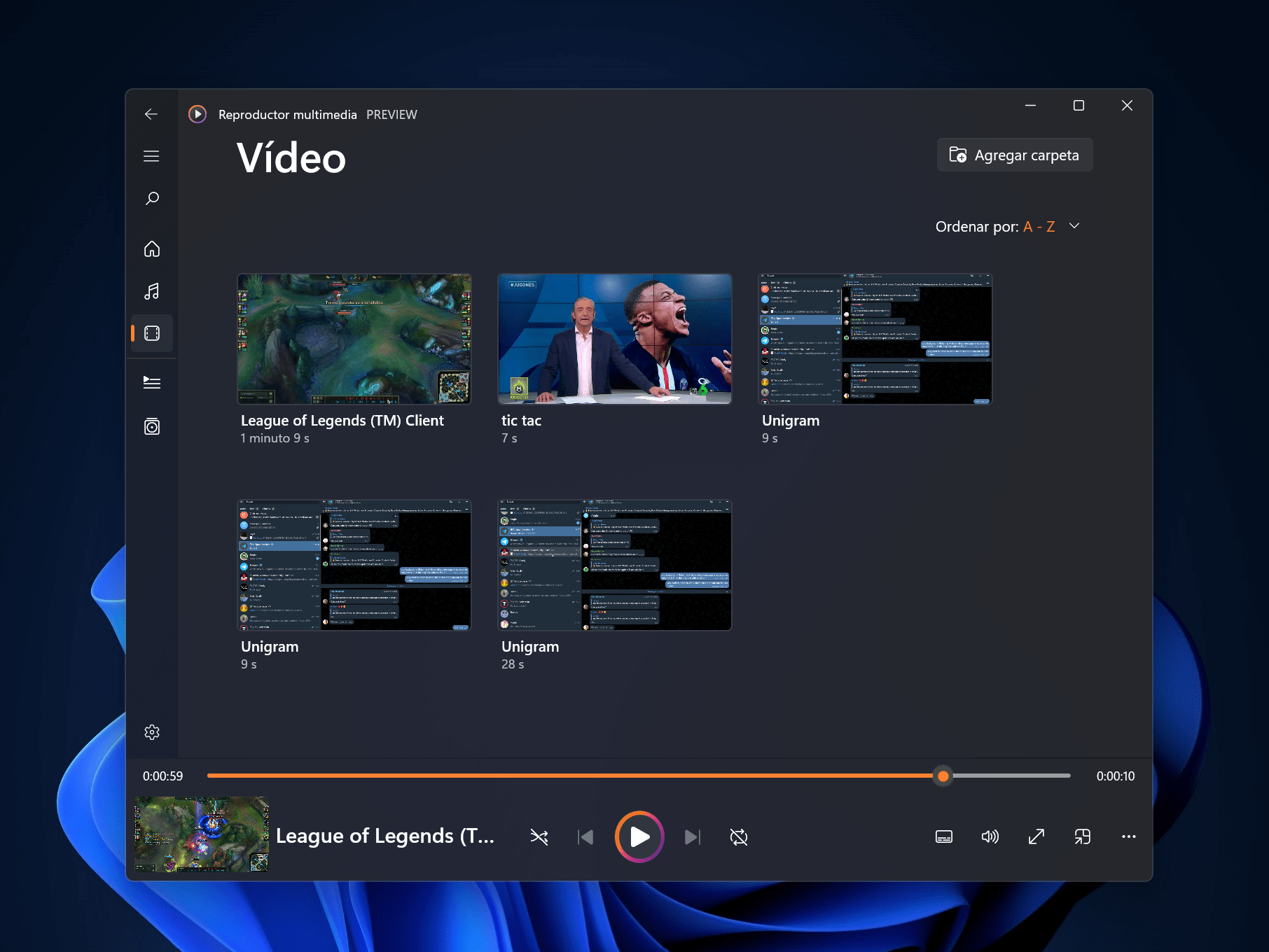Click the '1 minuto 9 s' duration
1269x952 pixels.
tap(275, 438)
